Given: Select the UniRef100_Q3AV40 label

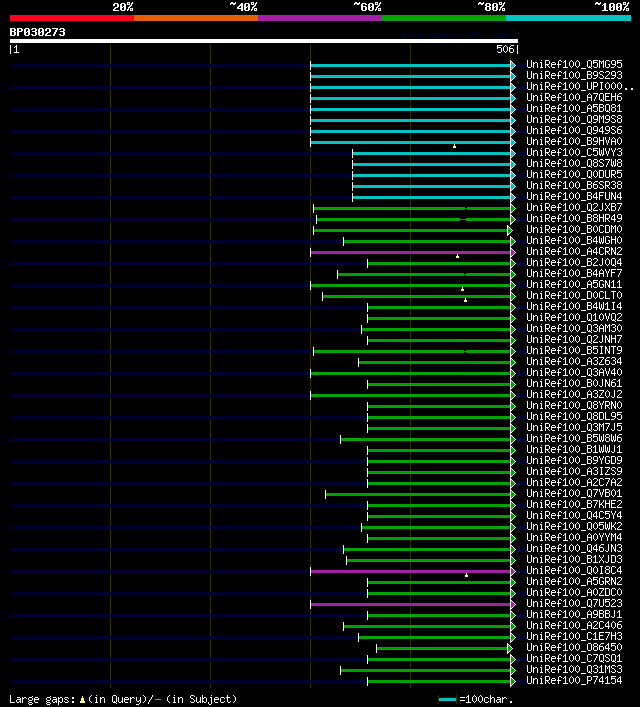Looking at the screenshot, I should click(574, 372).
